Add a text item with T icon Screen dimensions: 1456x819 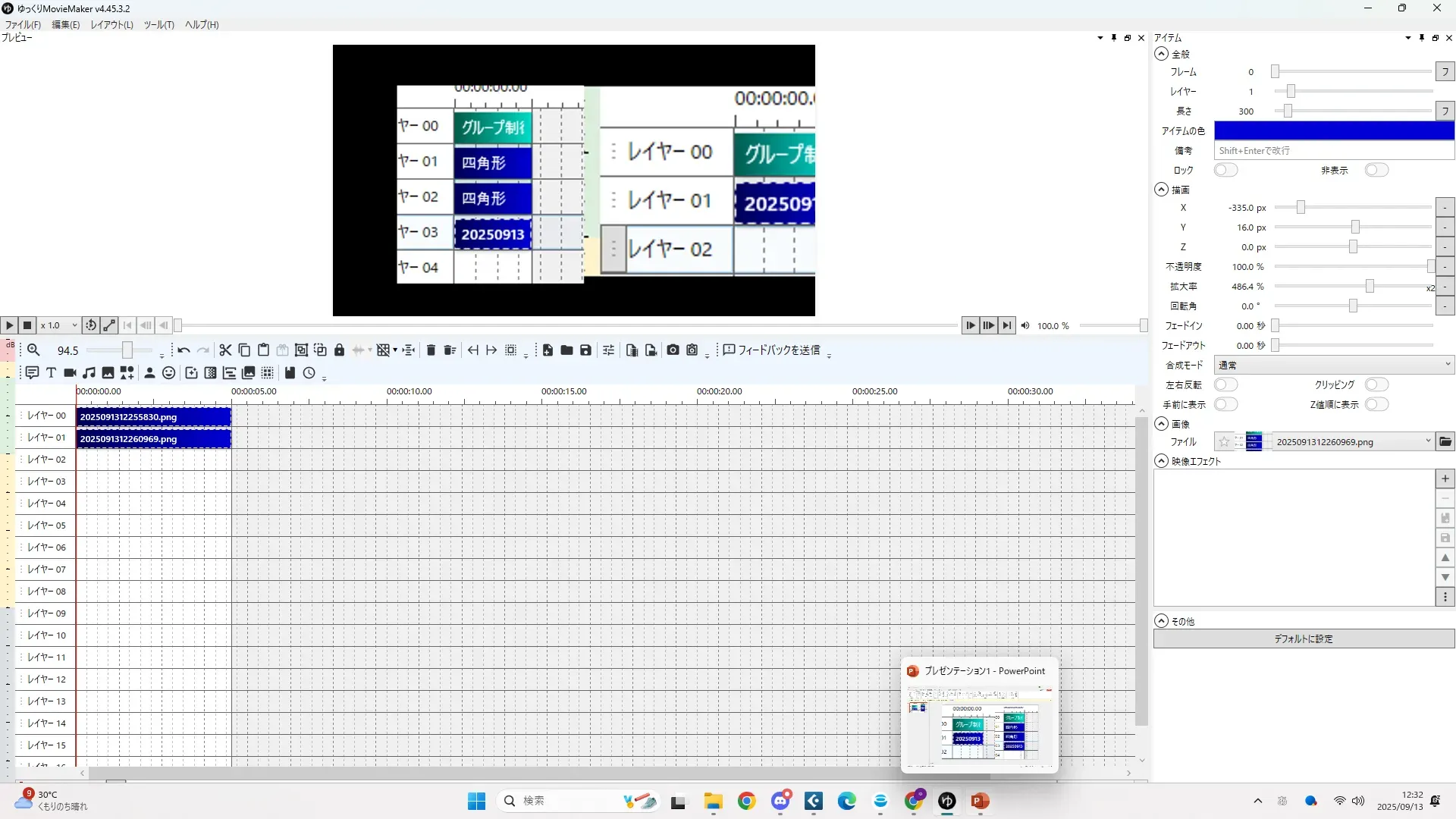pyautogui.click(x=51, y=373)
